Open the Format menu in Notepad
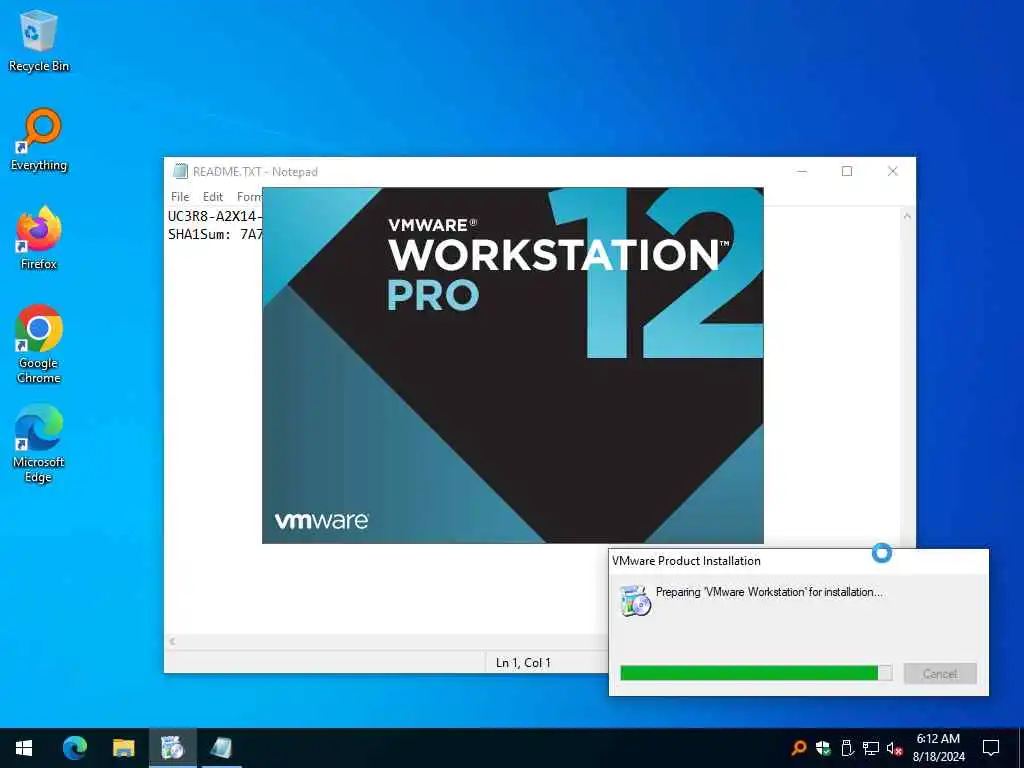The image size is (1024, 768). [x=249, y=197]
